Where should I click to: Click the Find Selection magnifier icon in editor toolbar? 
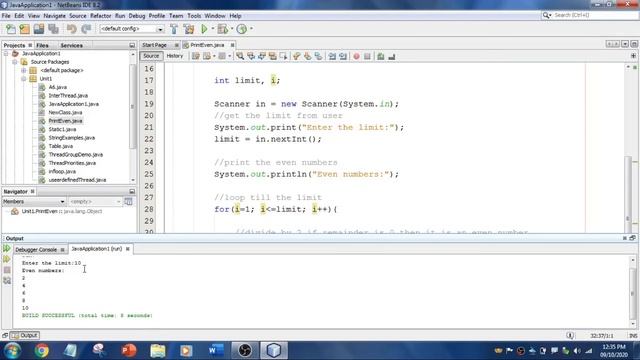coord(240,56)
